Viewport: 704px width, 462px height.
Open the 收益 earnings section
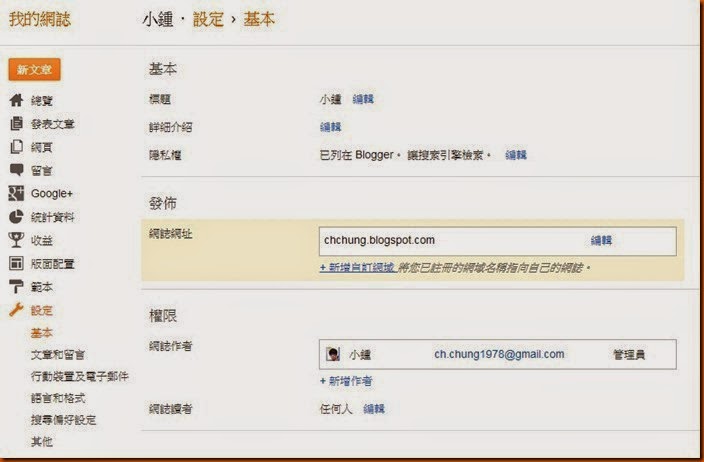point(42,241)
